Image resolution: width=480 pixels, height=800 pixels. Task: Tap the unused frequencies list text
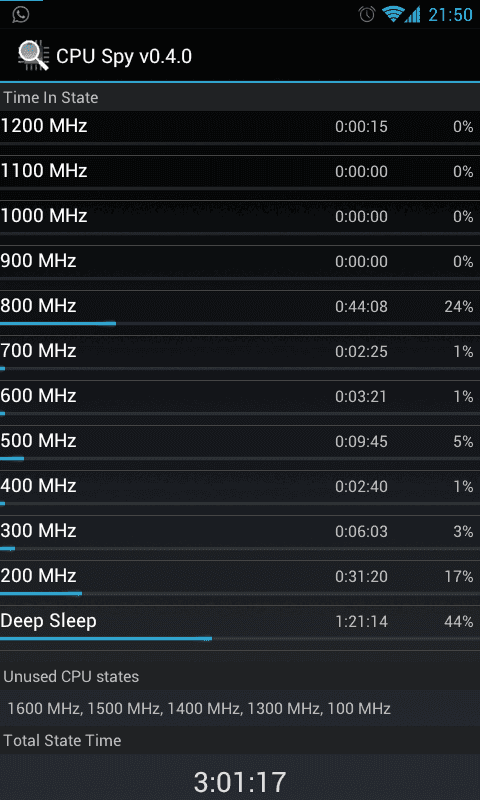coord(199,708)
